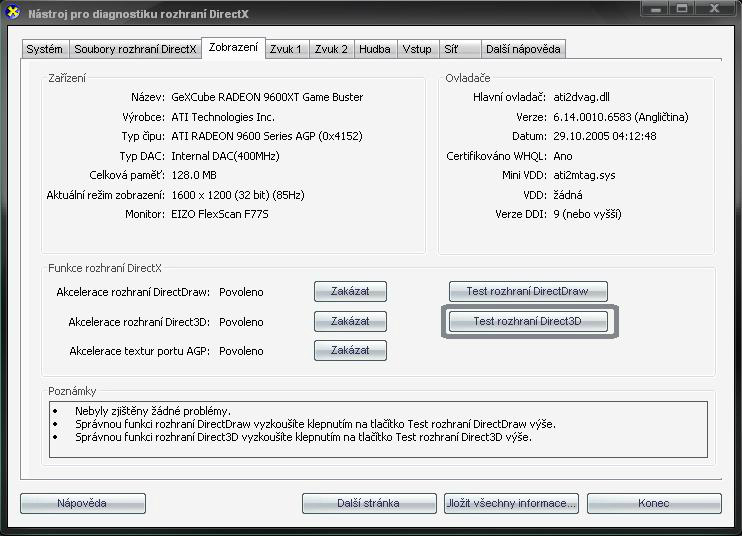Save all information with Uložit všechny informace
Viewport: 742px width, 536px height.
pyautogui.click(x=510, y=503)
